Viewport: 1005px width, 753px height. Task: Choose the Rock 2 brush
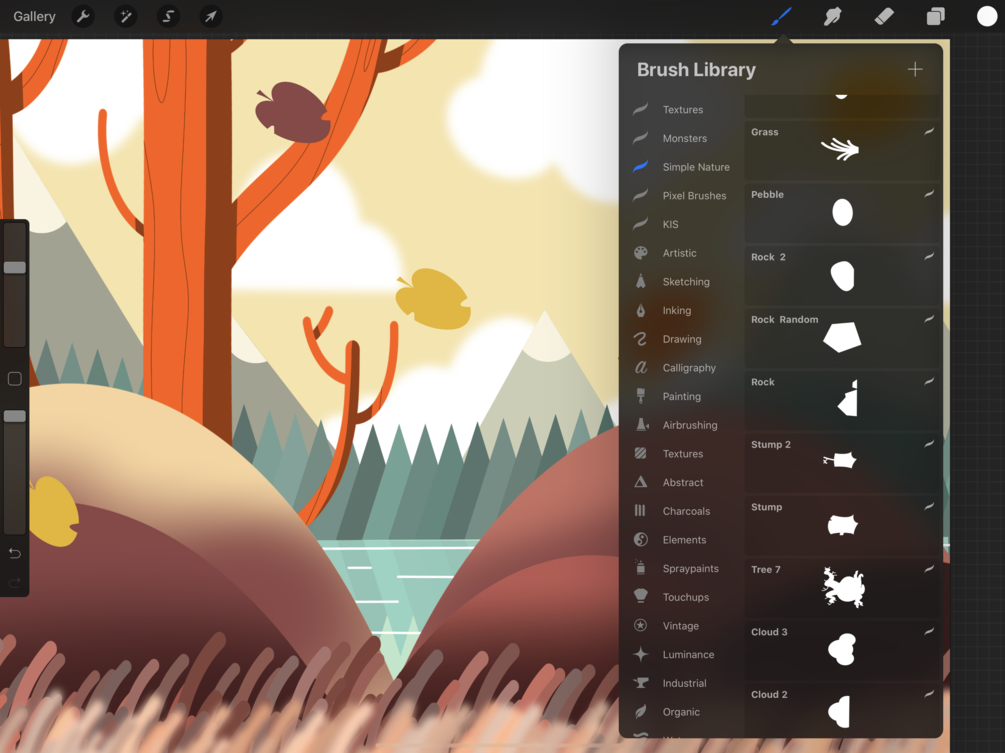tap(842, 275)
